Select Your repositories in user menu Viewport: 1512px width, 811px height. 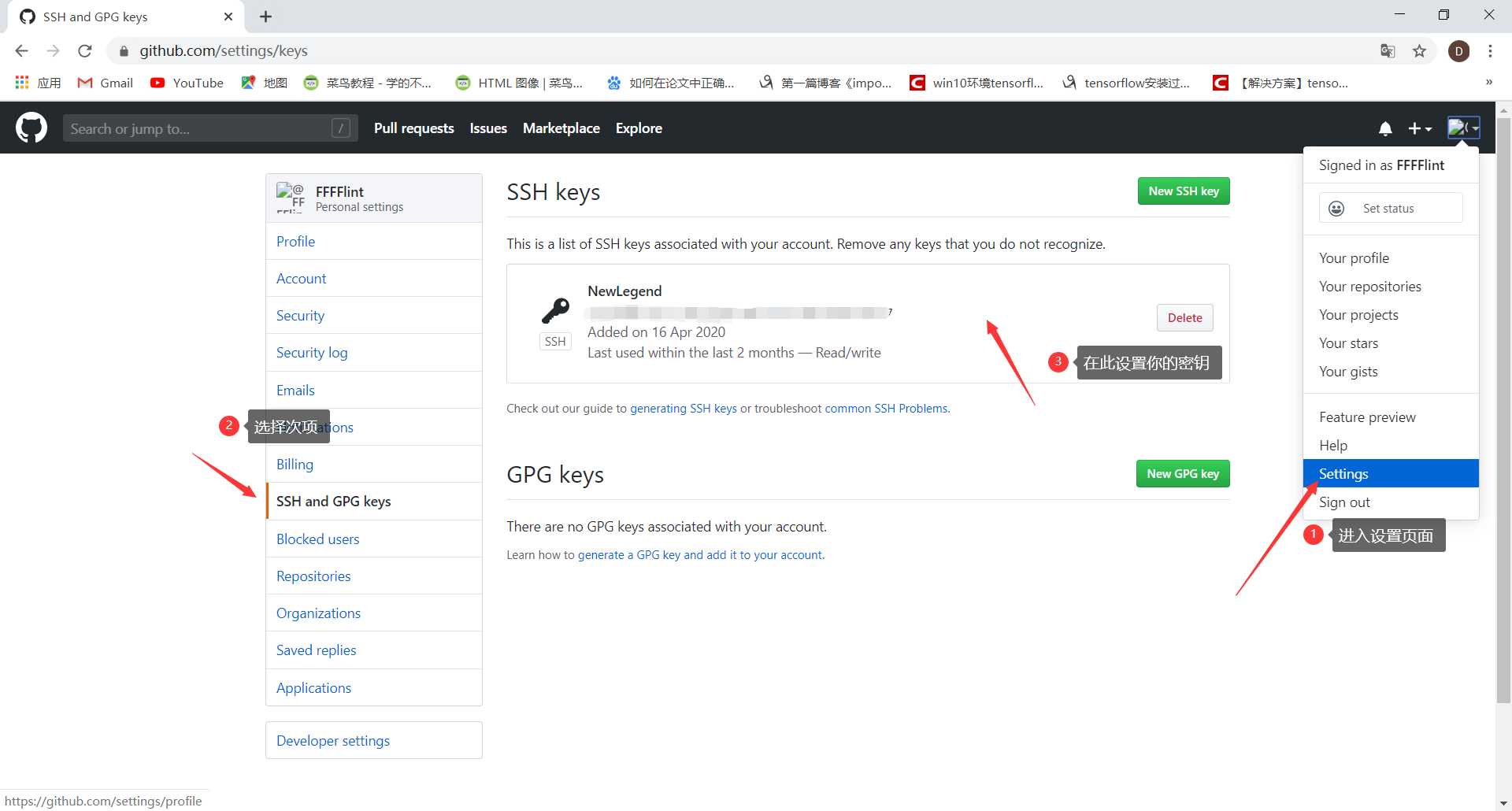point(1391,287)
